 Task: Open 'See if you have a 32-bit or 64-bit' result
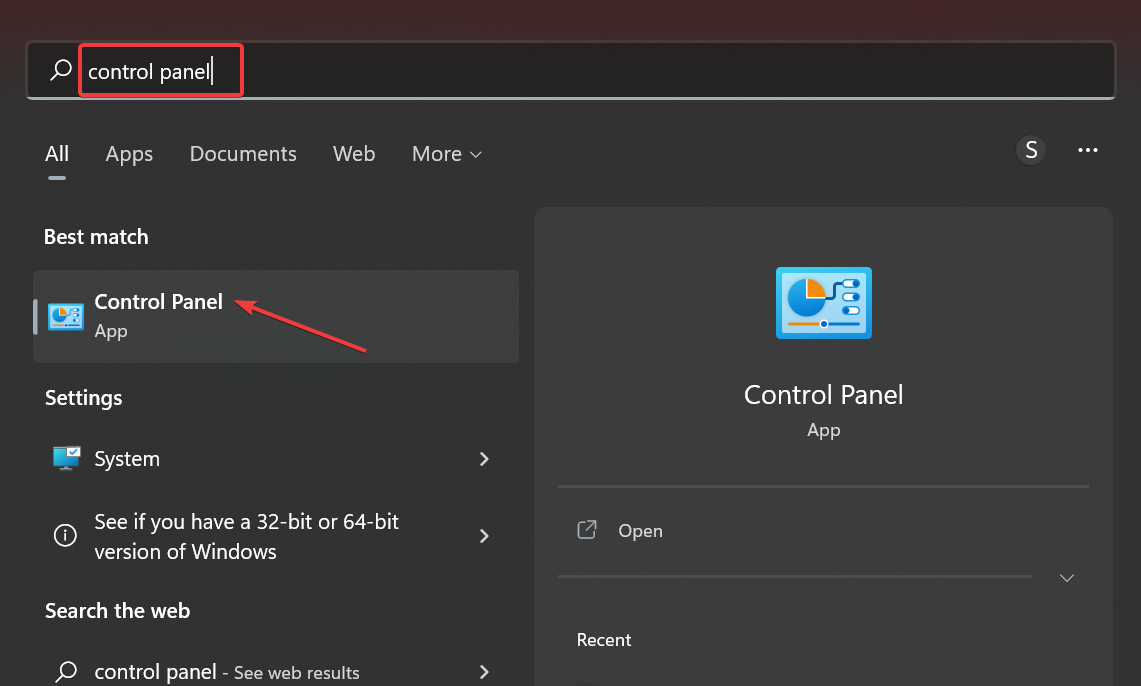coord(276,536)
